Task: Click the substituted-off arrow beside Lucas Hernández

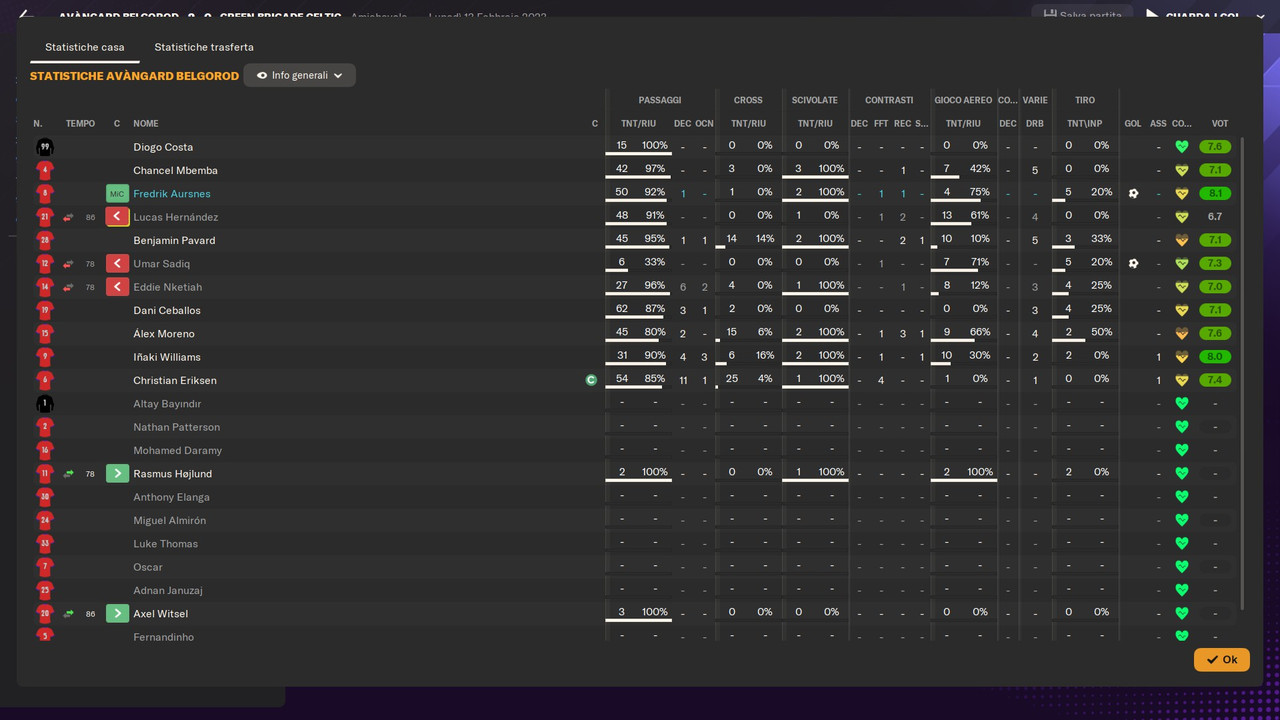Action: pos(117,217)
